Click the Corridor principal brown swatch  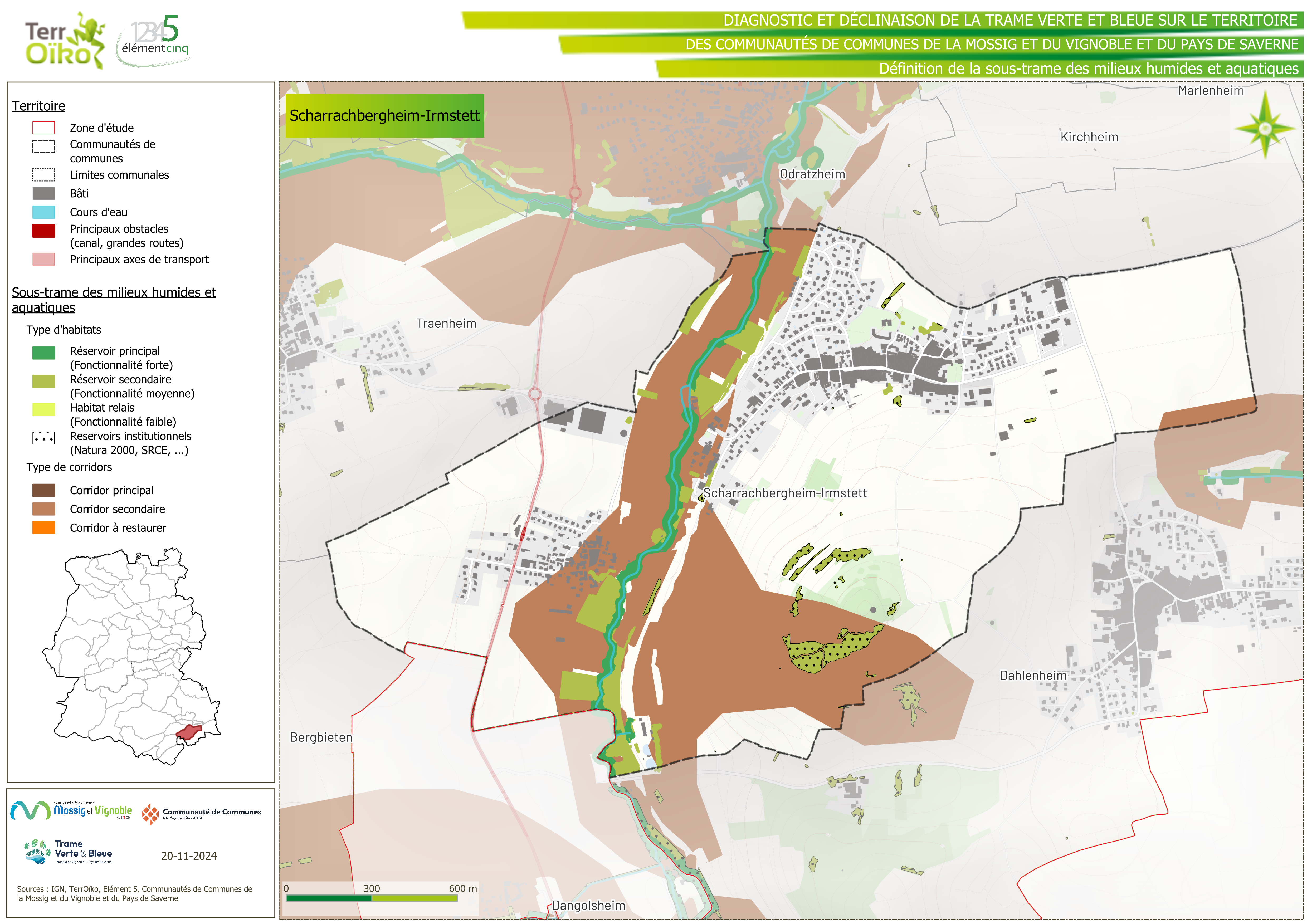[44, 490]
